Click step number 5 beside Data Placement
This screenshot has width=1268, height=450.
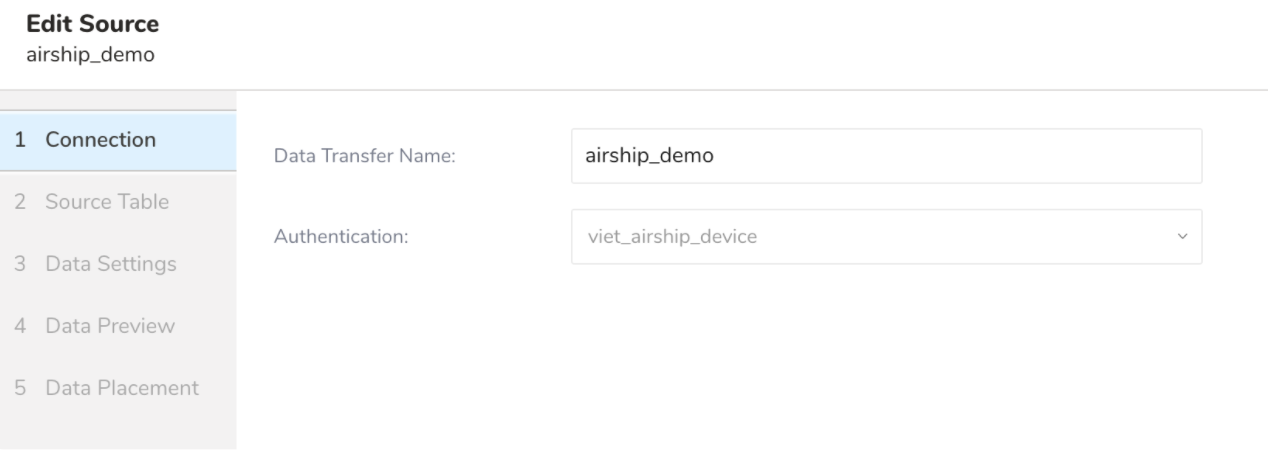pos(21,387)
